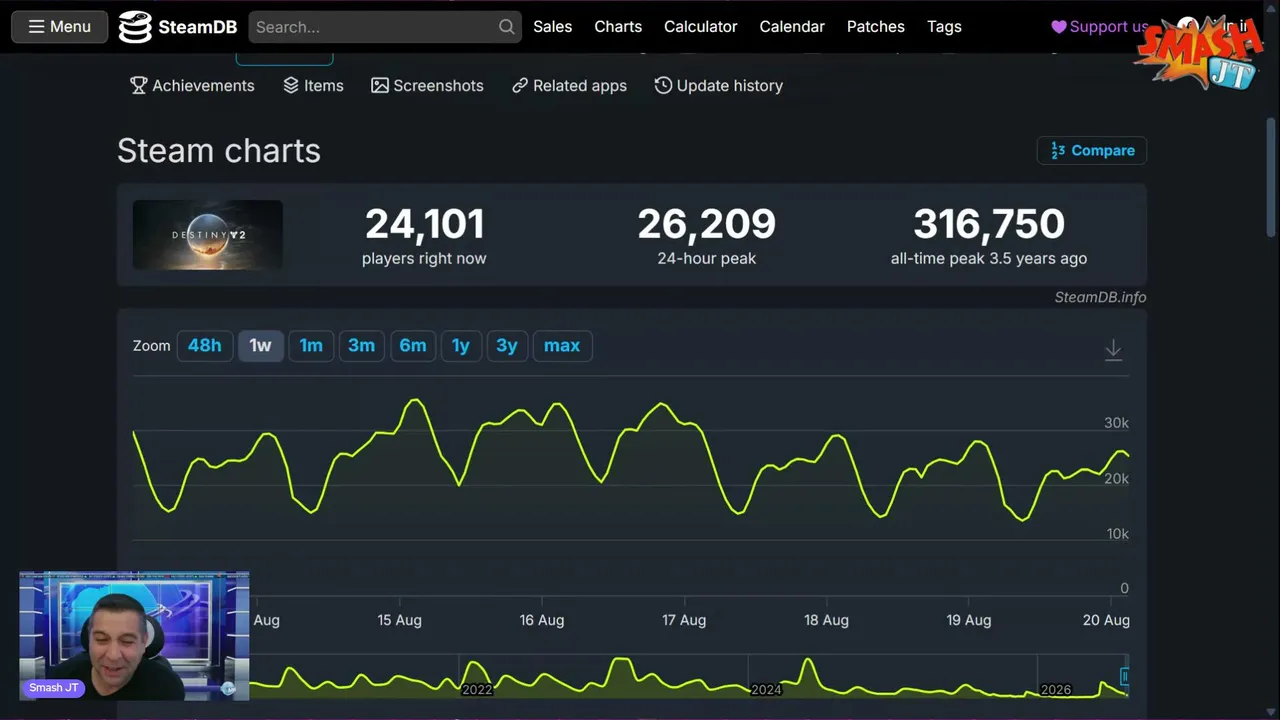Click the 17 Aug axis label
The height and width of the screenshot is (720, 1280).
coord(684,620)
